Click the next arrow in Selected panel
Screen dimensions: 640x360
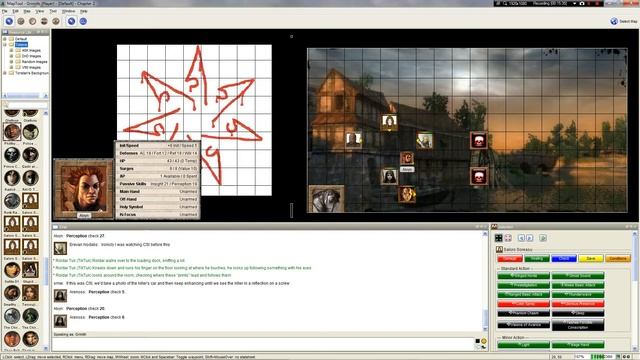pyautogui.click(x=529, y=238)
